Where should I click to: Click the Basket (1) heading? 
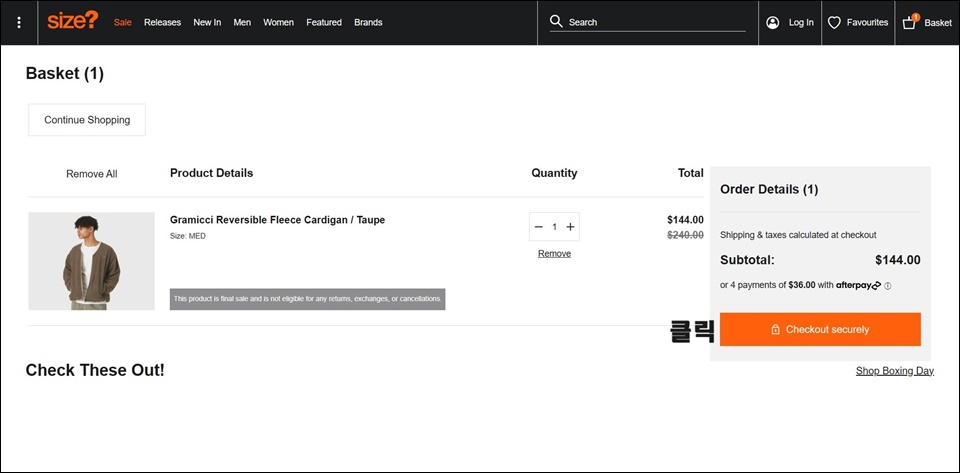65,74
